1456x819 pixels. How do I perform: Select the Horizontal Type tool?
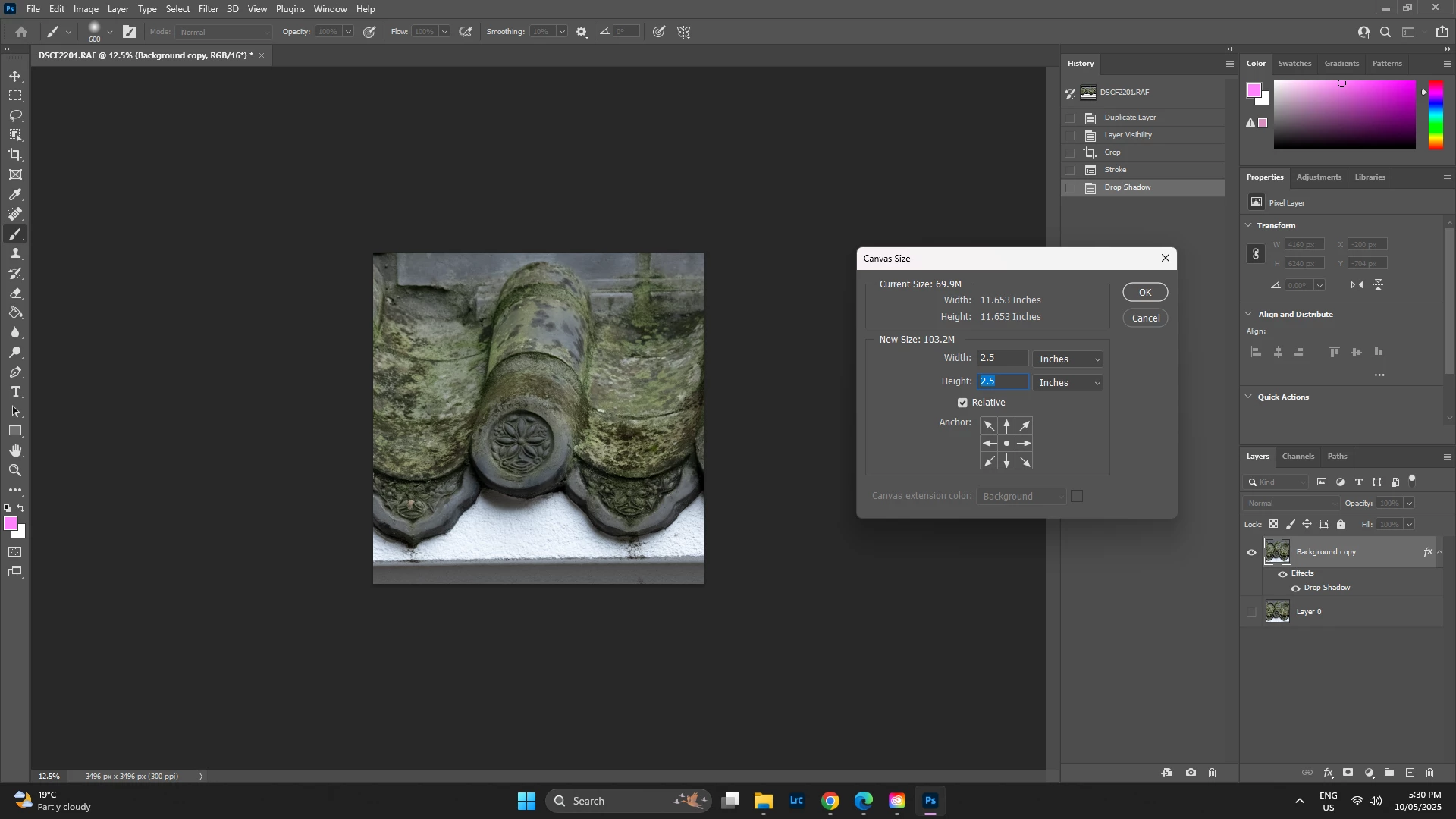tap(15, 392)
